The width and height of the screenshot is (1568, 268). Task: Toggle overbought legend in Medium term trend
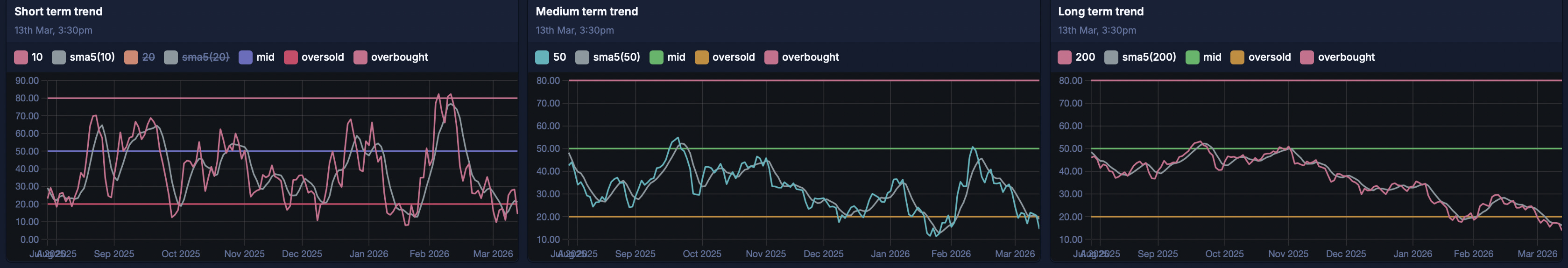point(802,57)
